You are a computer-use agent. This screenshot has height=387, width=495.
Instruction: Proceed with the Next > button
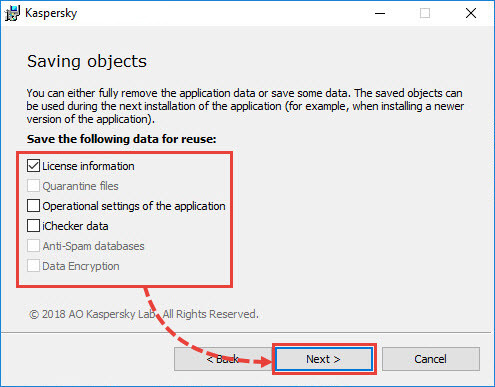click(324, 359)
